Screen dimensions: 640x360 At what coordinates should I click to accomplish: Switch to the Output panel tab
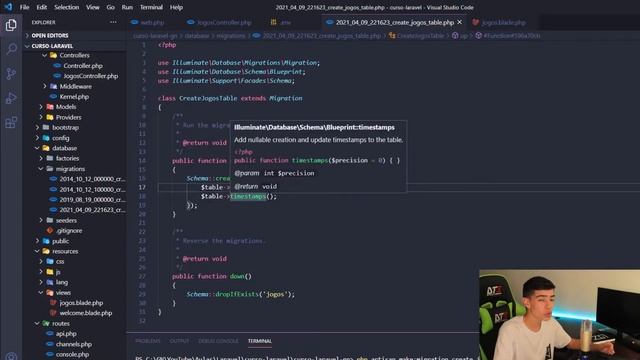pos(179,341)
